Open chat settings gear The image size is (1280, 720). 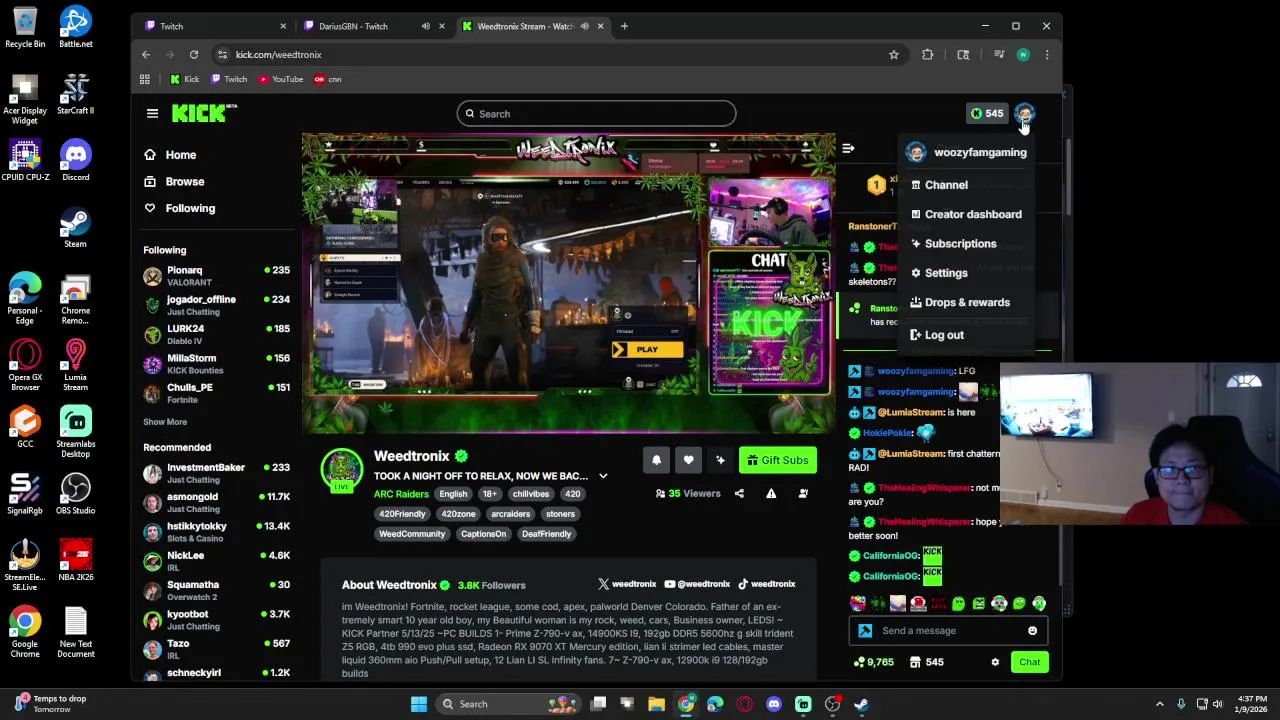(x=995, y=662)
